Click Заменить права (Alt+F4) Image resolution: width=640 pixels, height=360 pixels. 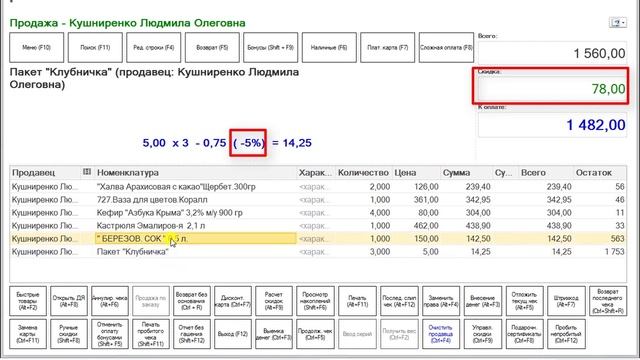tap(441, 301)
